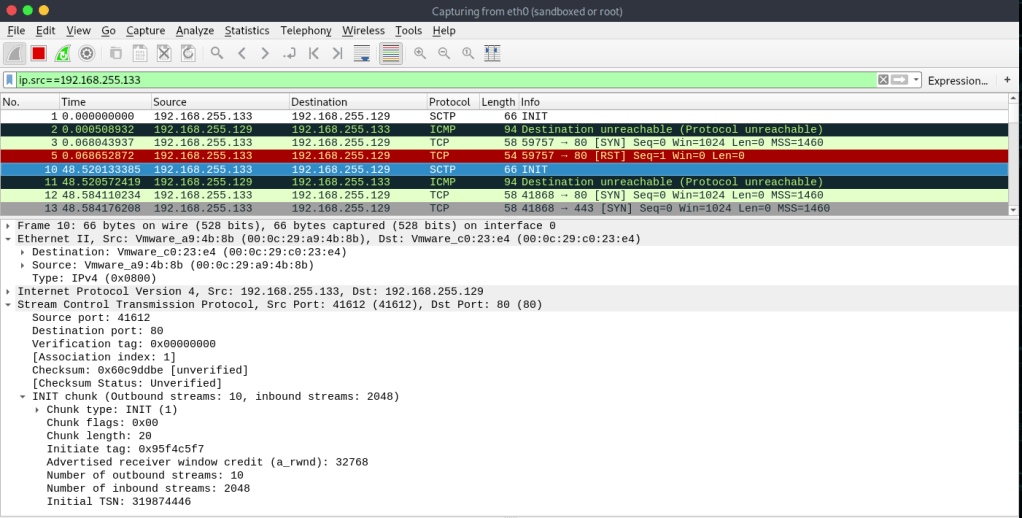Add a filter button with plus

[x=1007, y=80]
